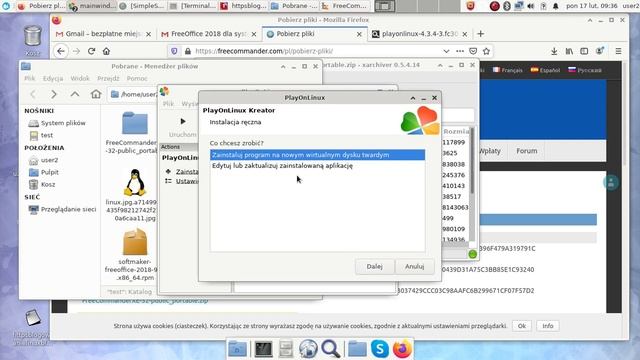Select 'Edytuj lub zaktualizuj zainstalowaną aplikację'
This screenshot has width=640, height=360.
tap(317, 166)
